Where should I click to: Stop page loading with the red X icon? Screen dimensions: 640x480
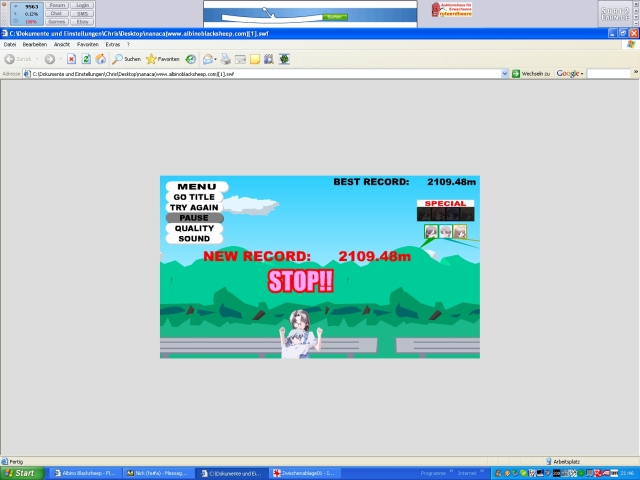[x=71, y=59]
